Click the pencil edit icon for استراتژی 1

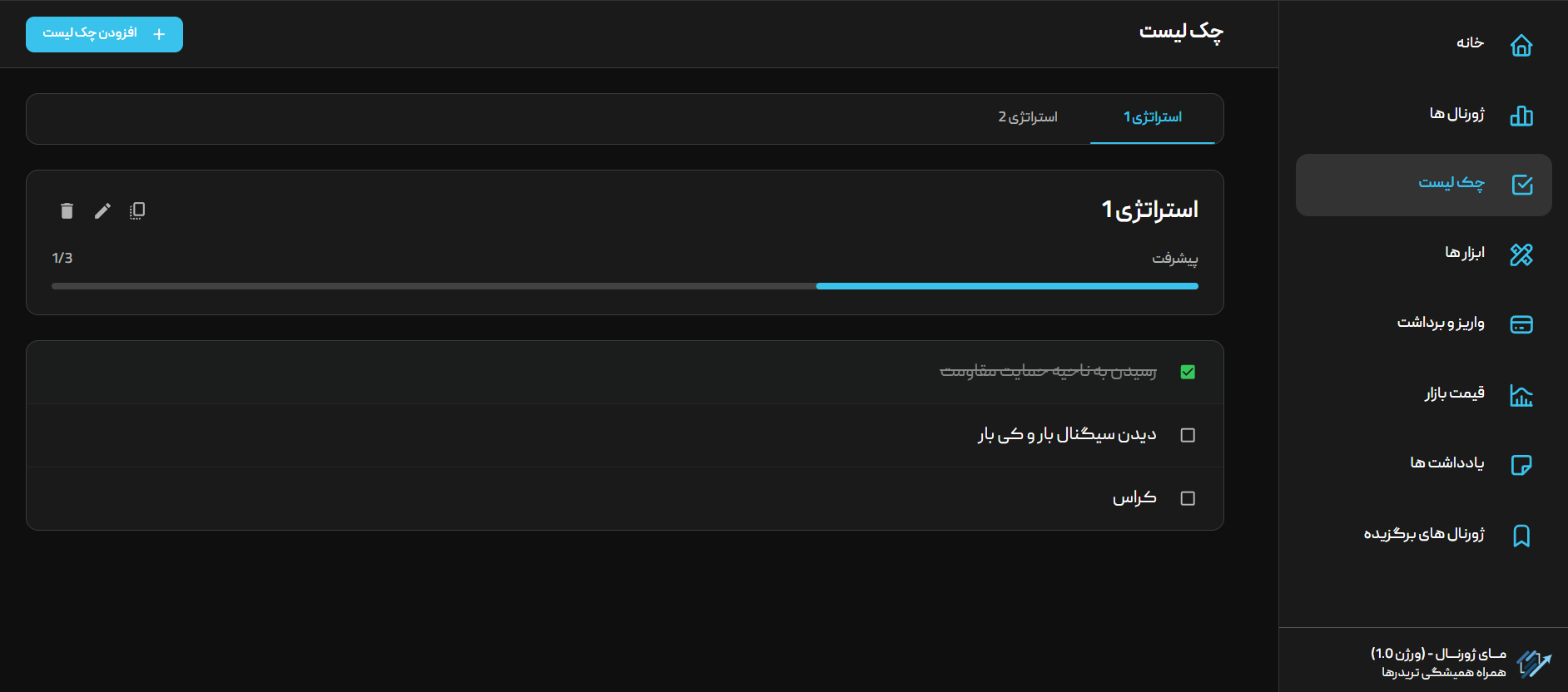(102, 211)
